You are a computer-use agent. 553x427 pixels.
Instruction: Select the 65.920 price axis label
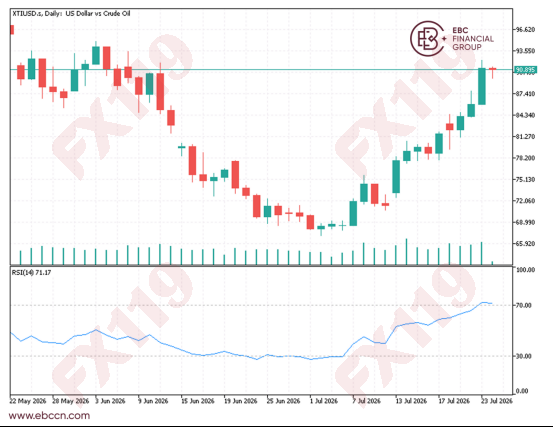coord(525,244)
